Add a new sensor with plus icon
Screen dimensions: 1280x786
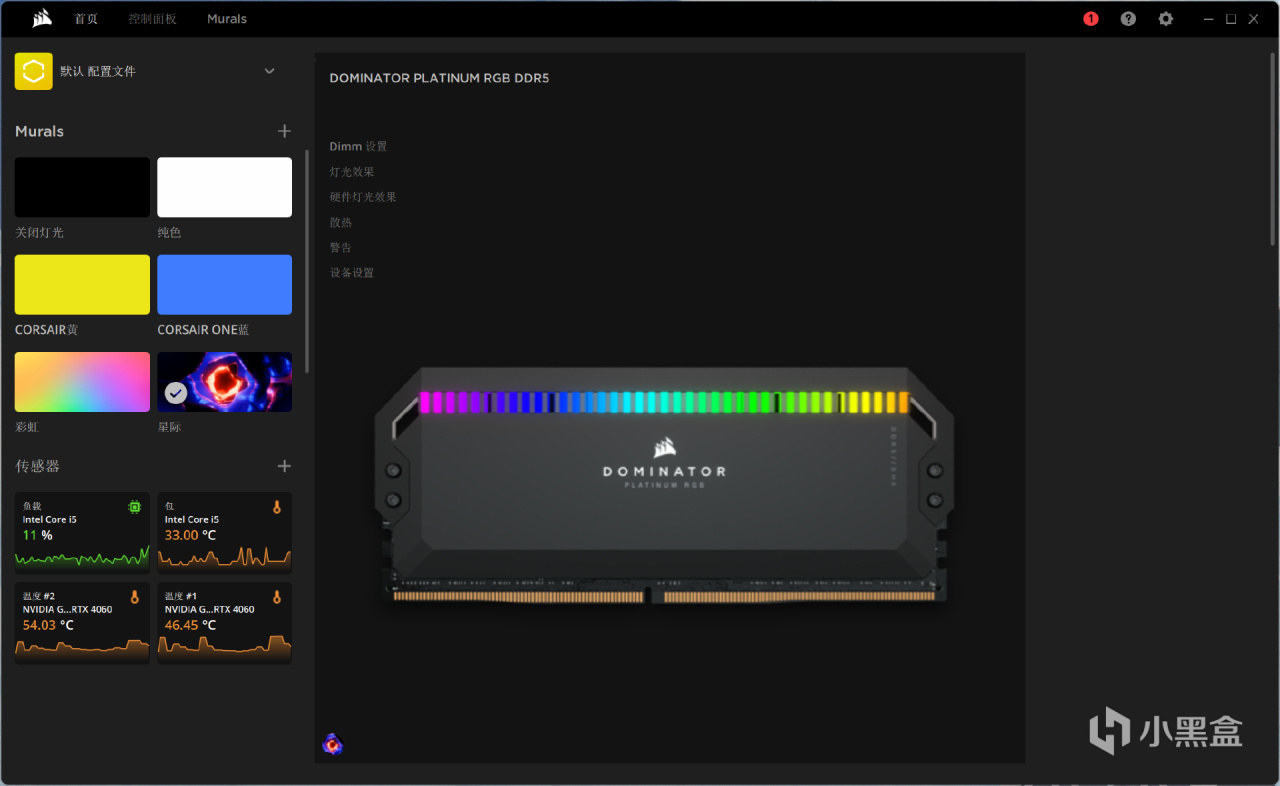[x=284, y=466]
